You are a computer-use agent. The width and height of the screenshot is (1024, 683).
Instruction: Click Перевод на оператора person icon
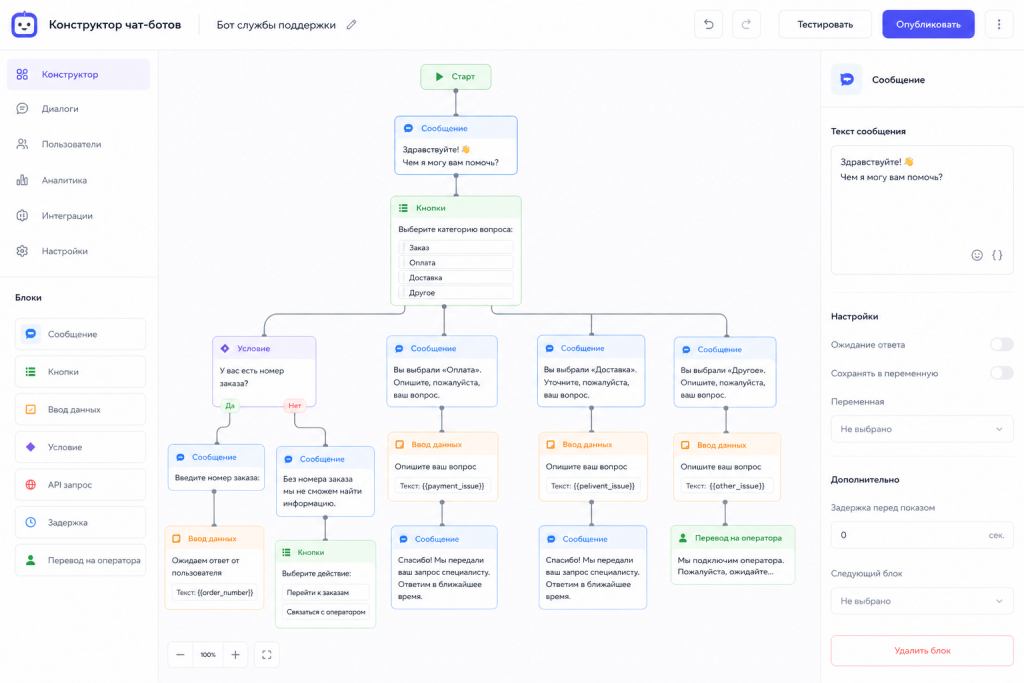pos(31,560)
